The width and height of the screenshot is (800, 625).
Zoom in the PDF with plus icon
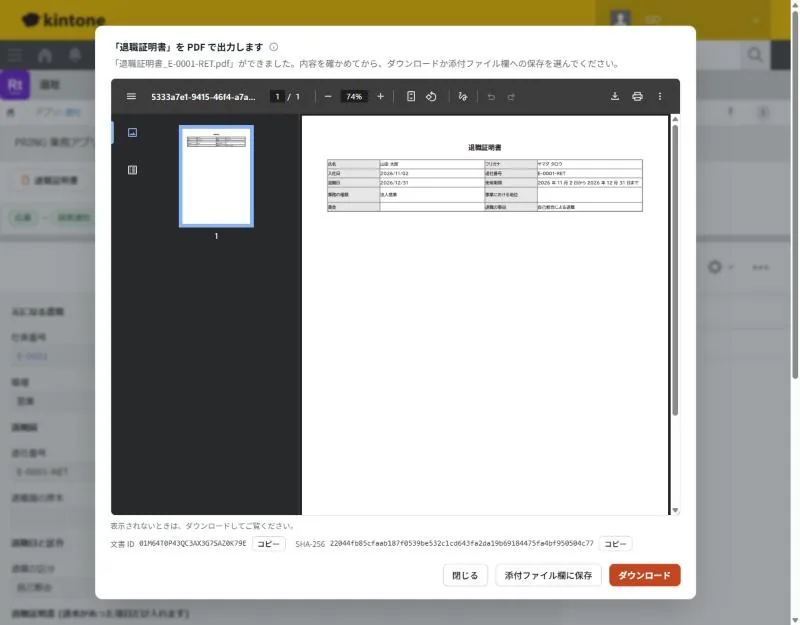[380, 96]
